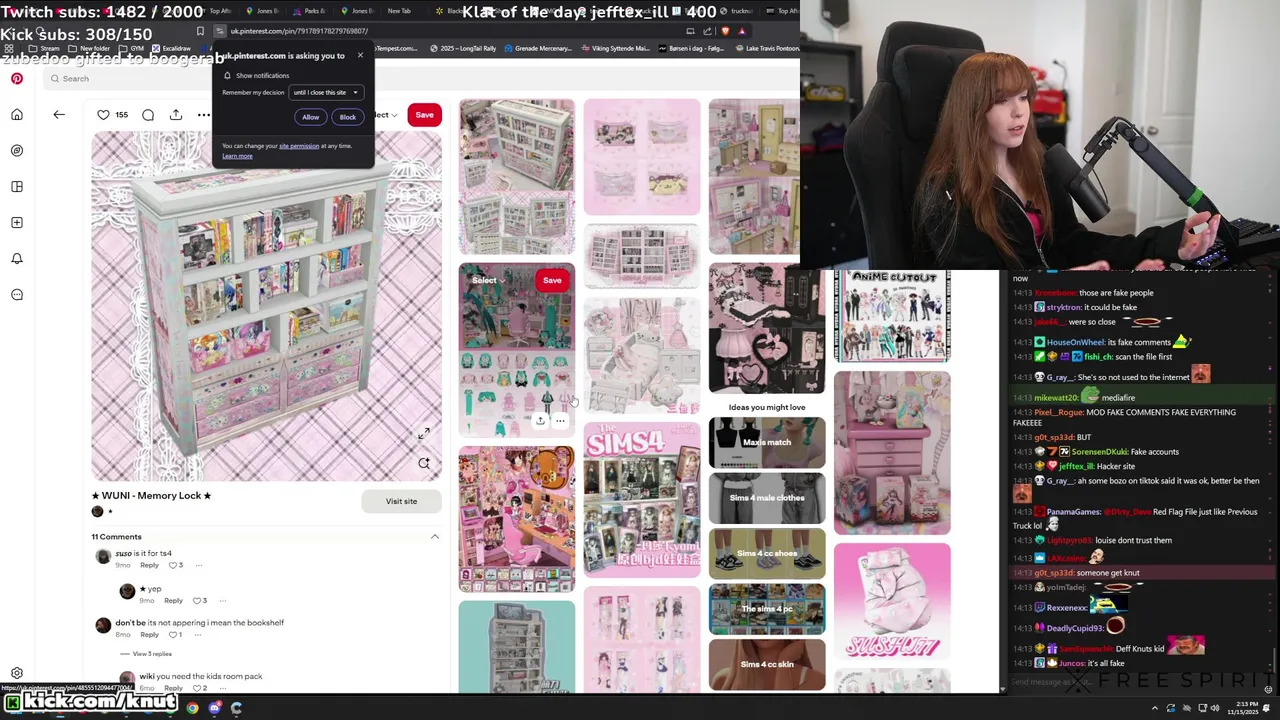Open the 'Viking Syttende Mai' bookmark
Viewport: 1280px width, 720px height.
[x=614, y=48]
